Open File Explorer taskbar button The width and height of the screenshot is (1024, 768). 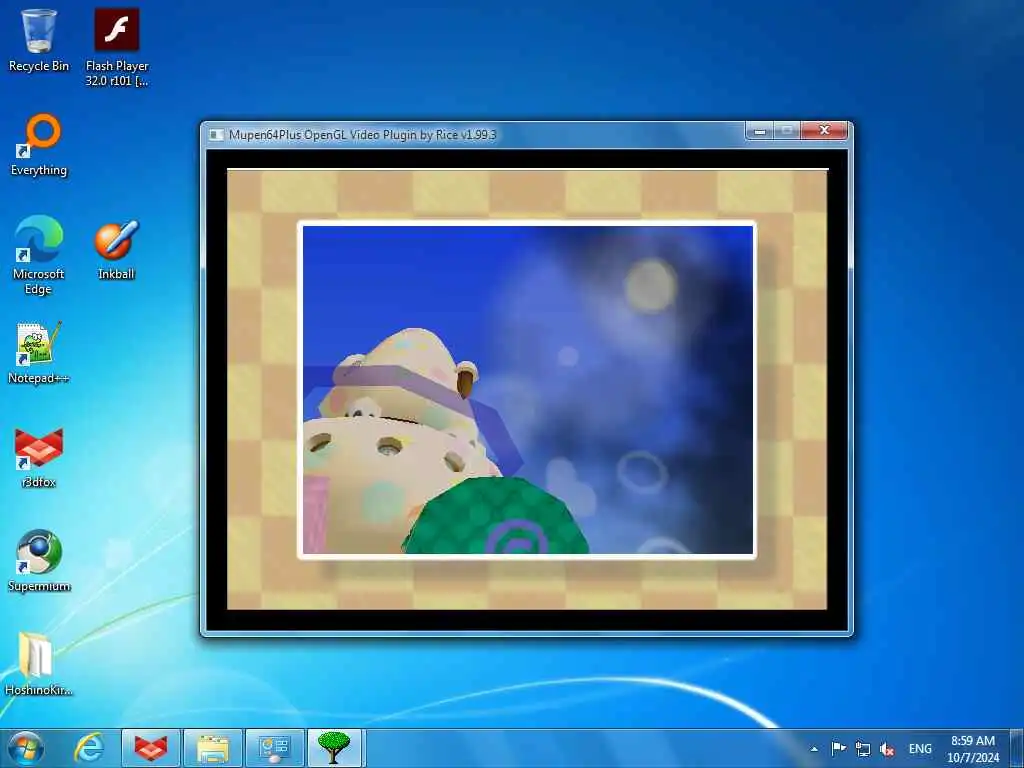pyautogui.click(x=213, y=748)
